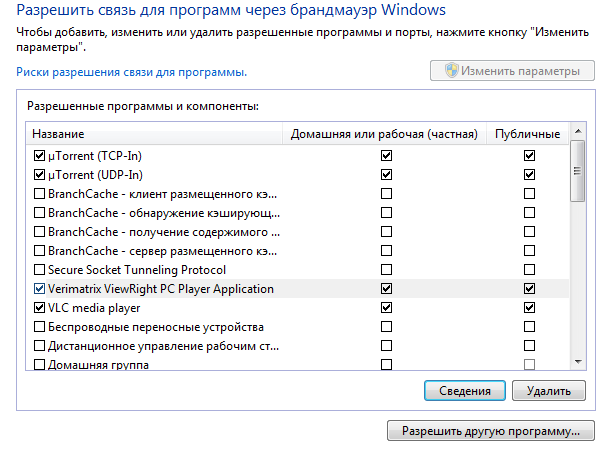The image size is (601, 449).
Task: Click the Публичные column header
Action: point(527,134)
